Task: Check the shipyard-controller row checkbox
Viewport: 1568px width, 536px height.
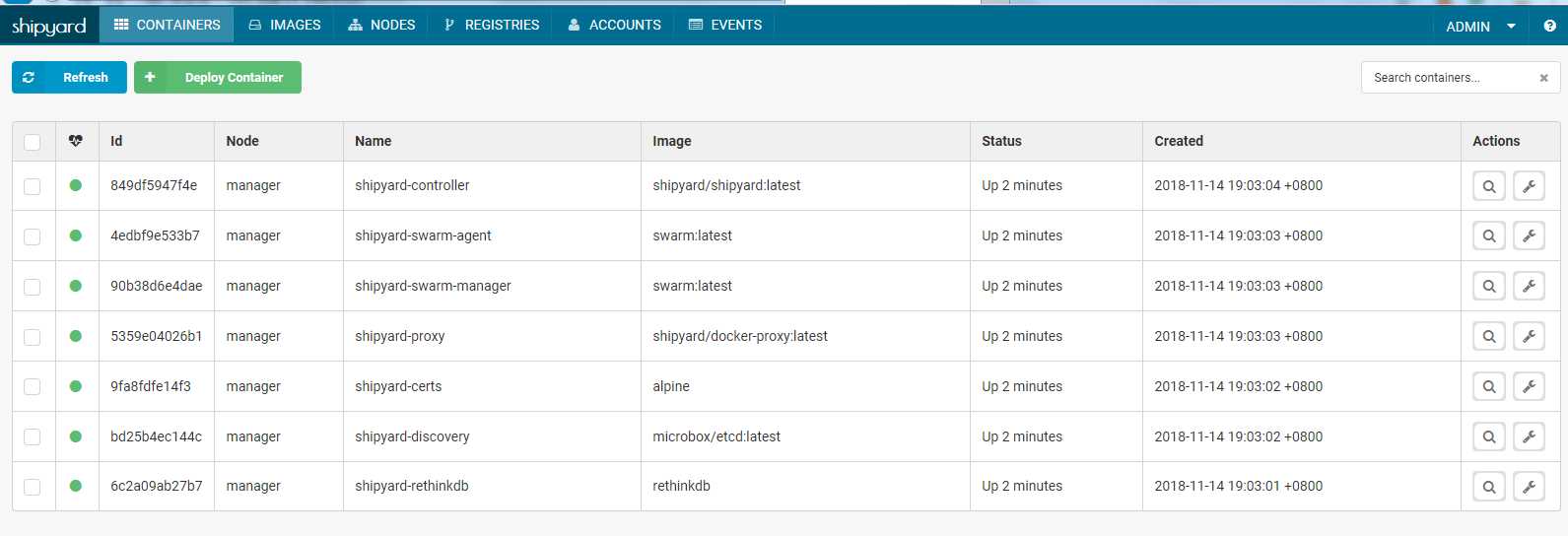Action: pyautogui.click(x=33, y=186)
